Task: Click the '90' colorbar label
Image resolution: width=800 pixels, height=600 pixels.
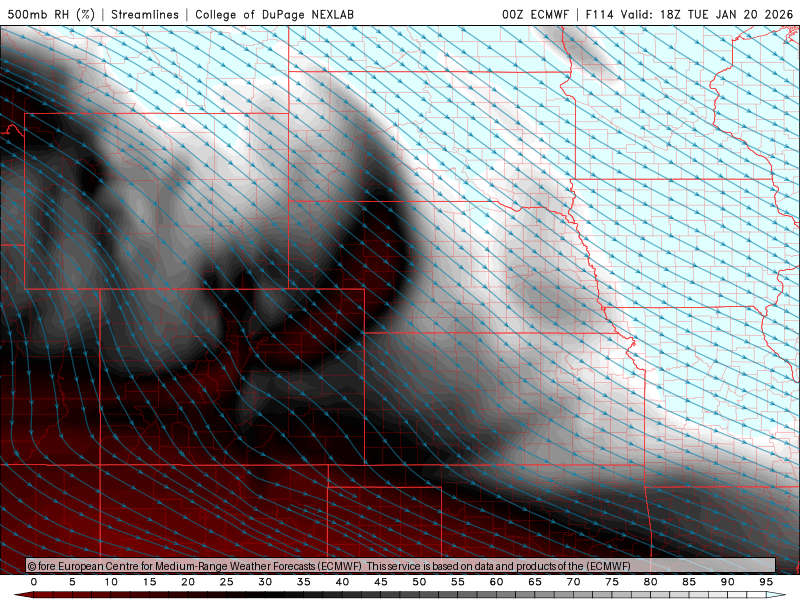Action: 728,582
